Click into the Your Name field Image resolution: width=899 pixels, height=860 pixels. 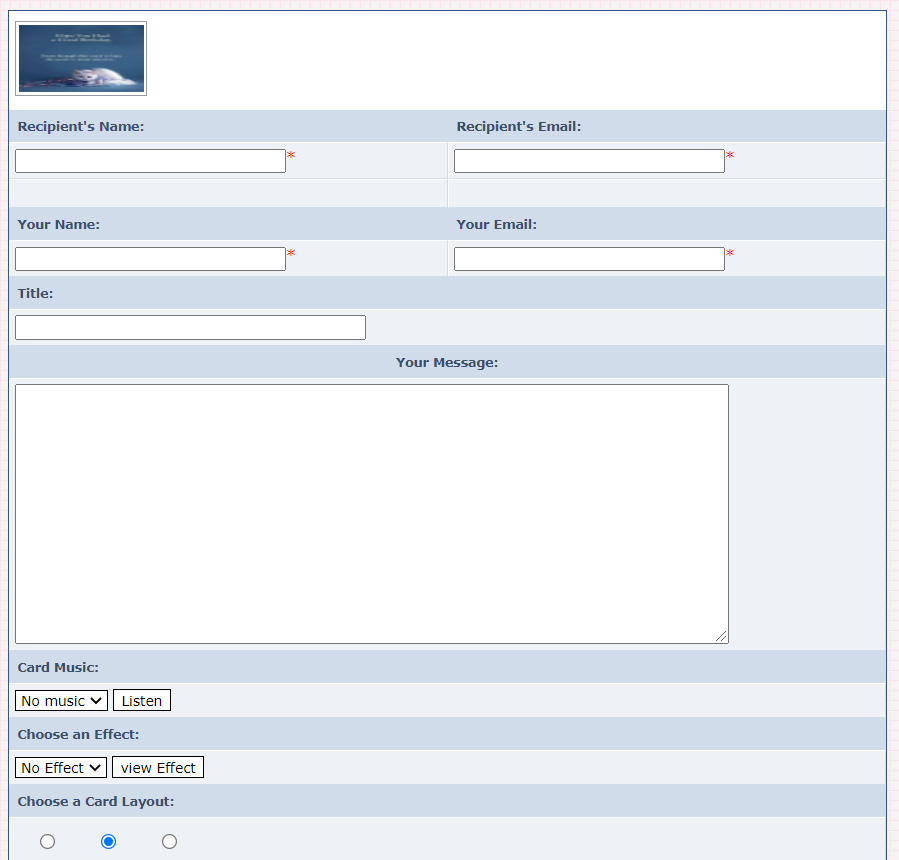pos(150,259)
